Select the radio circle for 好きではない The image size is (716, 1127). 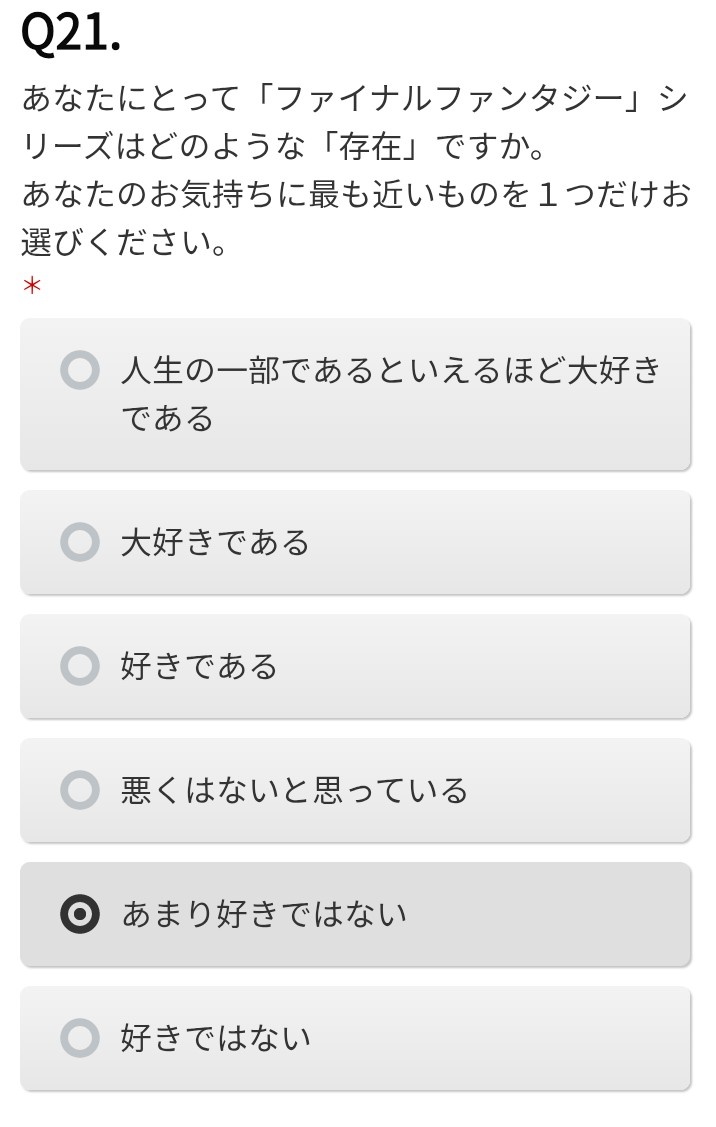[80, 1038]
